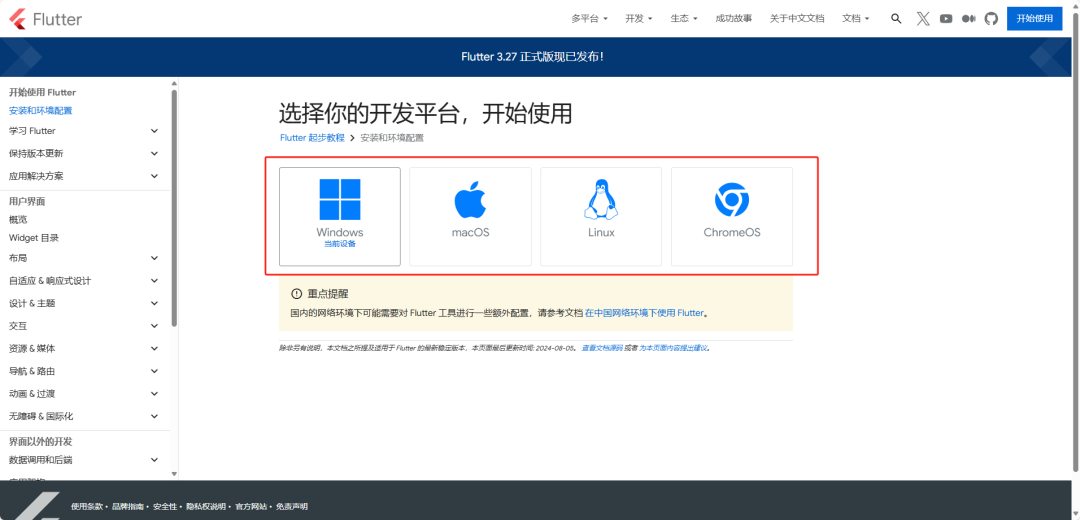1080x520 pixels.
Task: Expand 自适应 & 响应式设计 section
Action: pos(84,281)
